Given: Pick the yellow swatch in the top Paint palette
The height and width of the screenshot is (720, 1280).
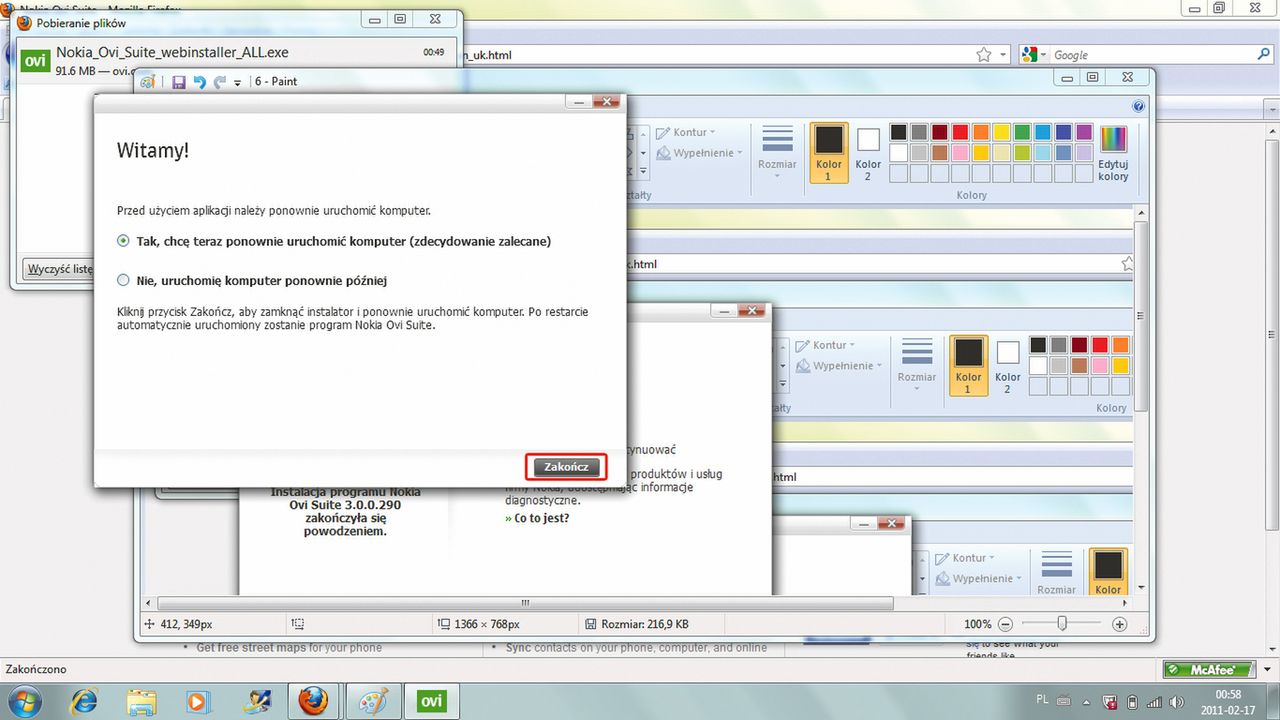Looking at the screenshot, I should tap(1001, 132).
